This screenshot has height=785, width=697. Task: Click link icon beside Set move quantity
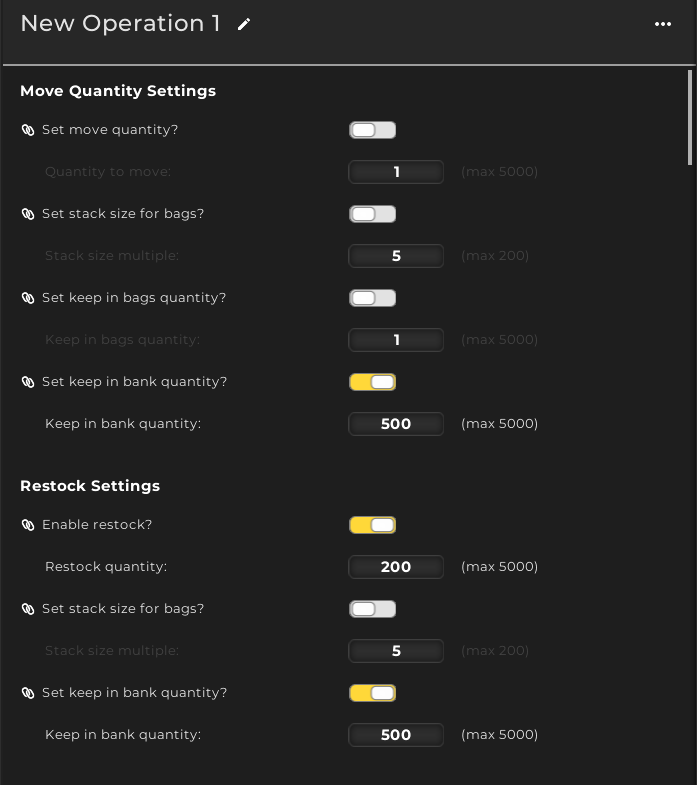tap(28, 130)
